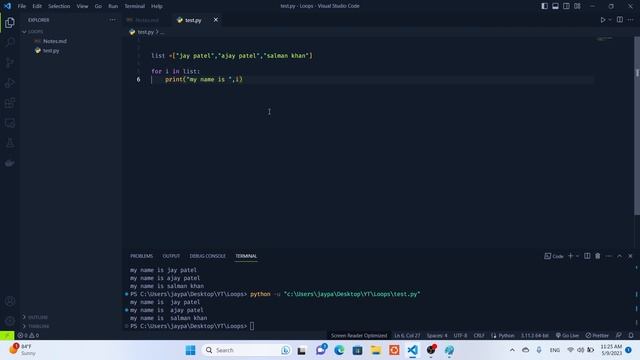
Task: Open the Go menu
Action: (98, 6)
